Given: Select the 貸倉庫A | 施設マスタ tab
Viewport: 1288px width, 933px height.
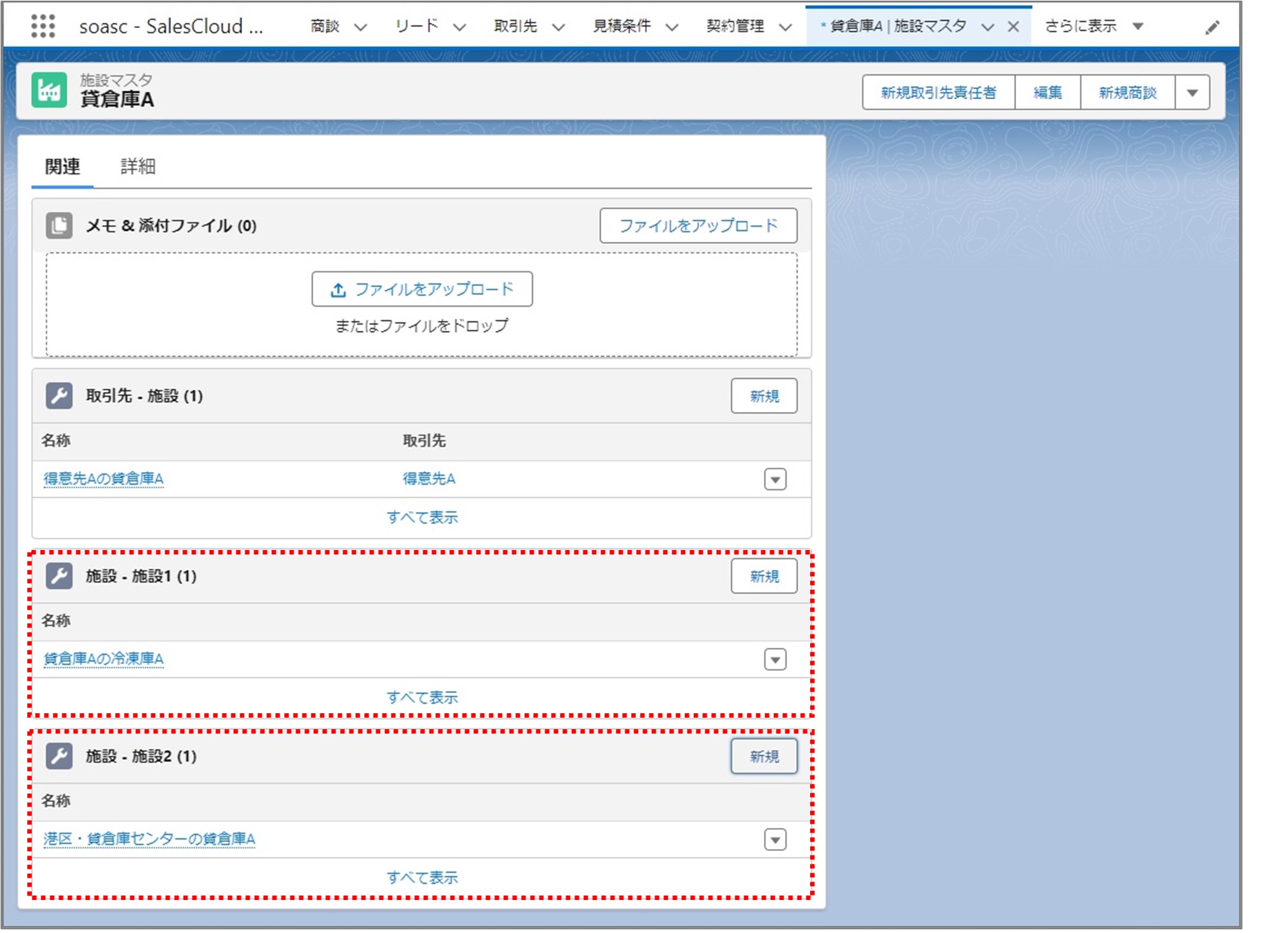Looking at the screenshot, I should click(x=898, y=26).
